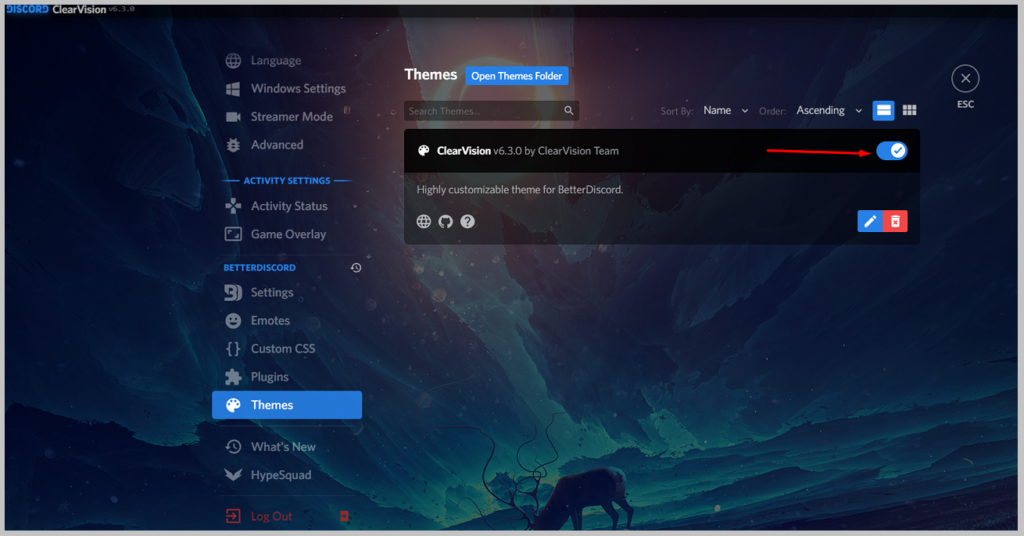
Task: Edit the ClearVision theme with pencil button
Action: point(870,221)
